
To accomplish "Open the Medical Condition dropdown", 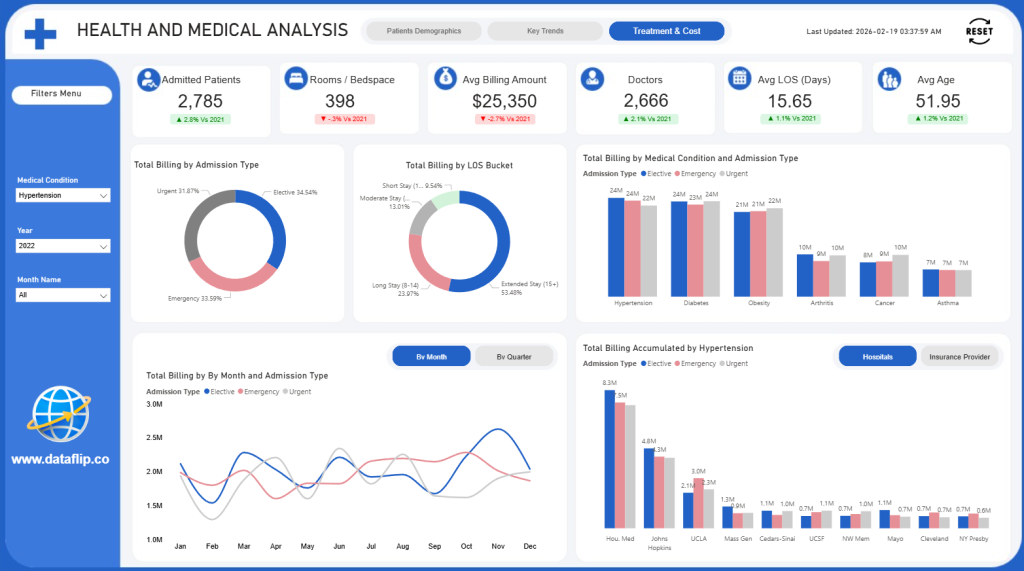I will click(x=63, y=196).
